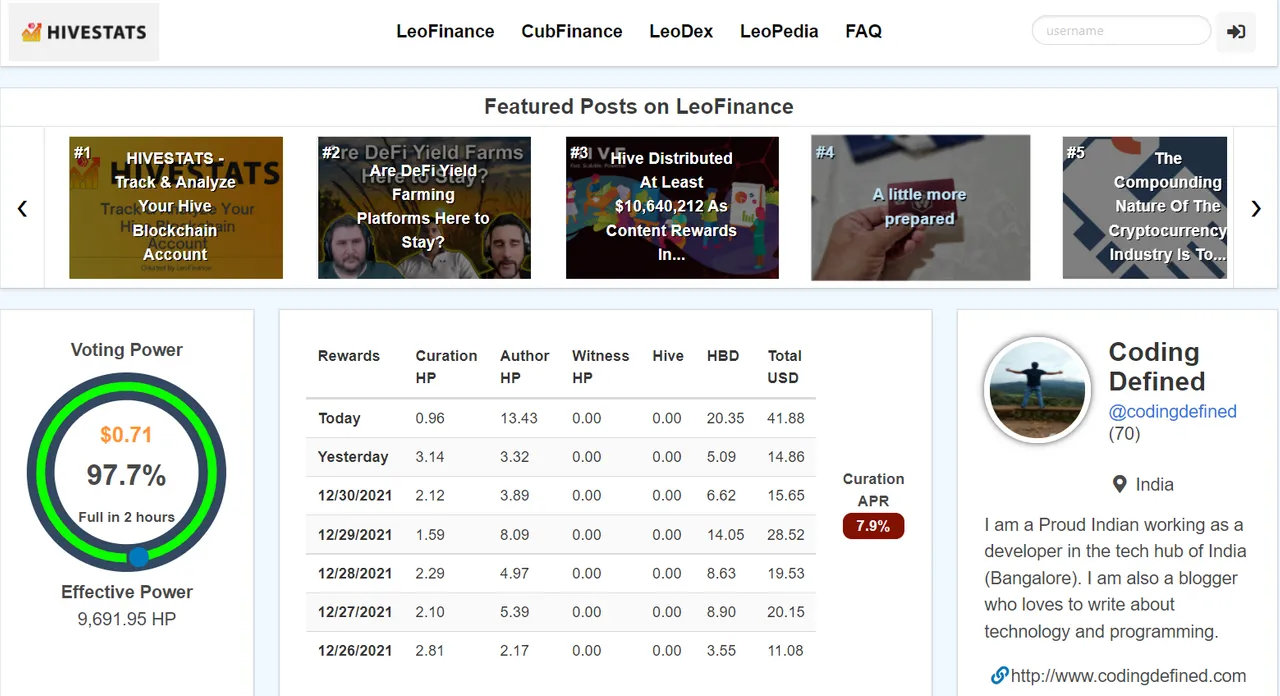
Task: Advance featured posts with right chevron
Action: click(1256, 208)
